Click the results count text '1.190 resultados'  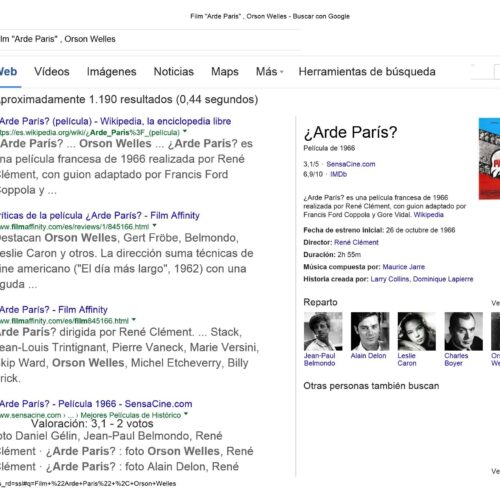pos(131,99)
